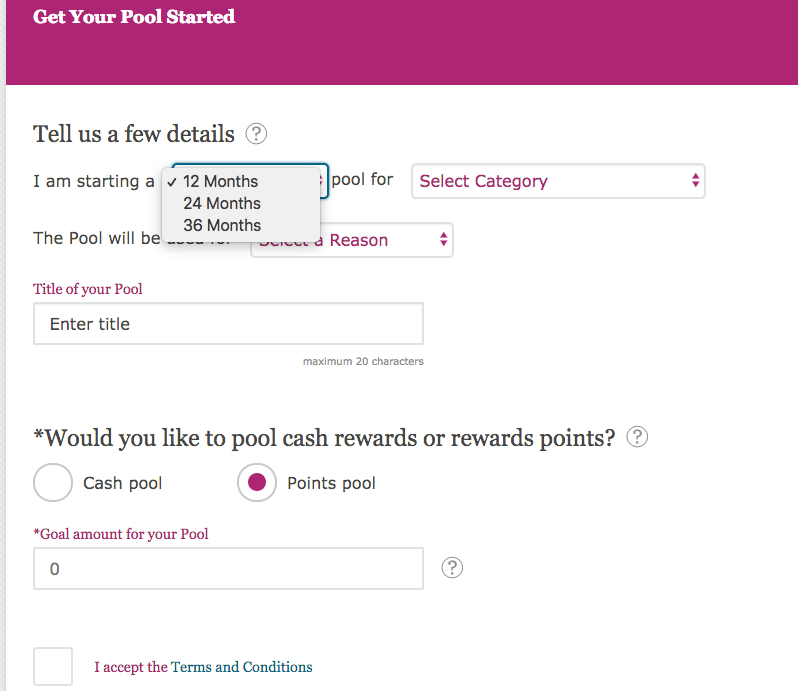The image size is (798, 691).
Task: Open the Select Category dropdown
Action: click(558, 181)
